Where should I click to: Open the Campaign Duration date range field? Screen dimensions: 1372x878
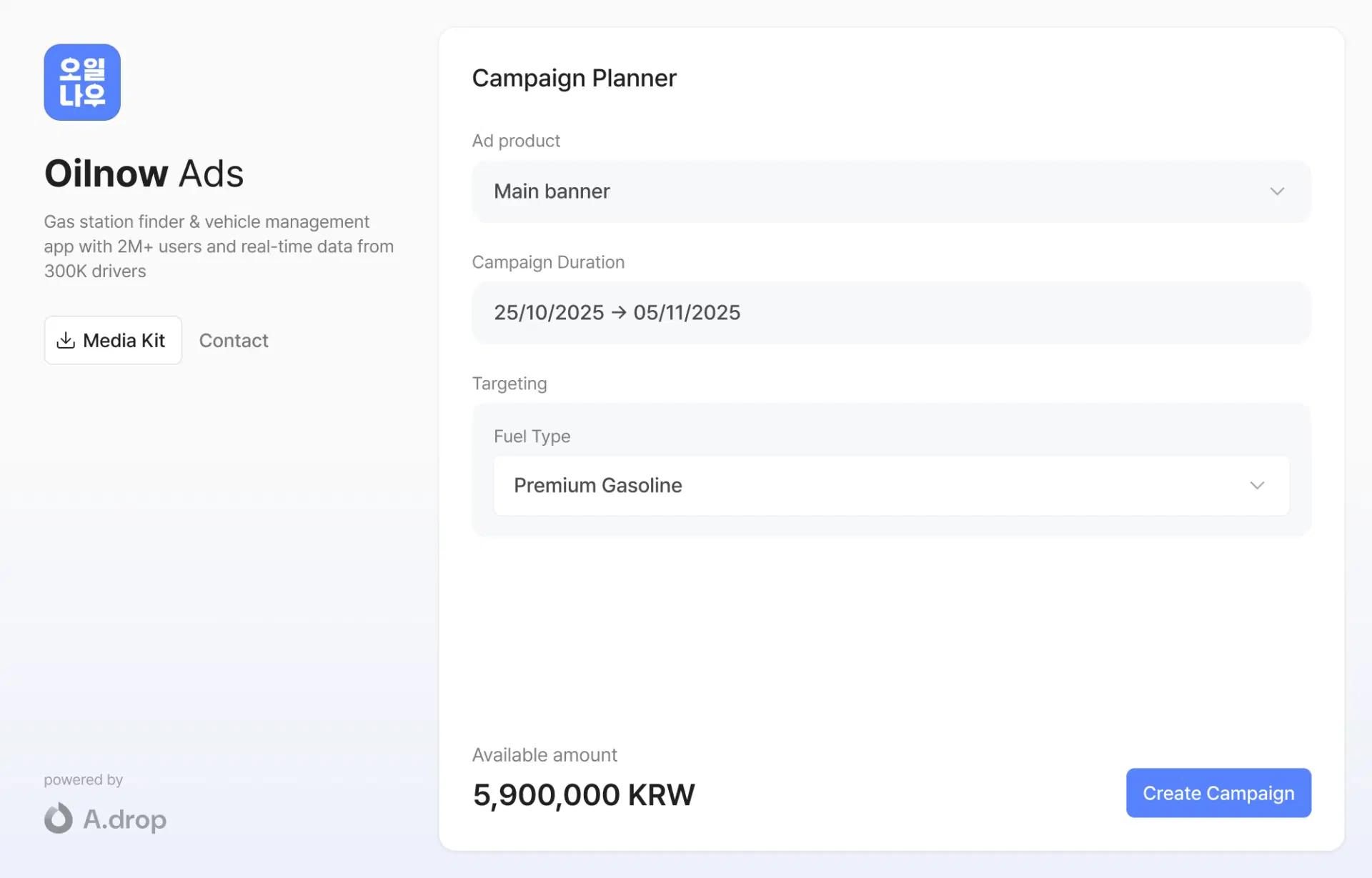(891, 313)
